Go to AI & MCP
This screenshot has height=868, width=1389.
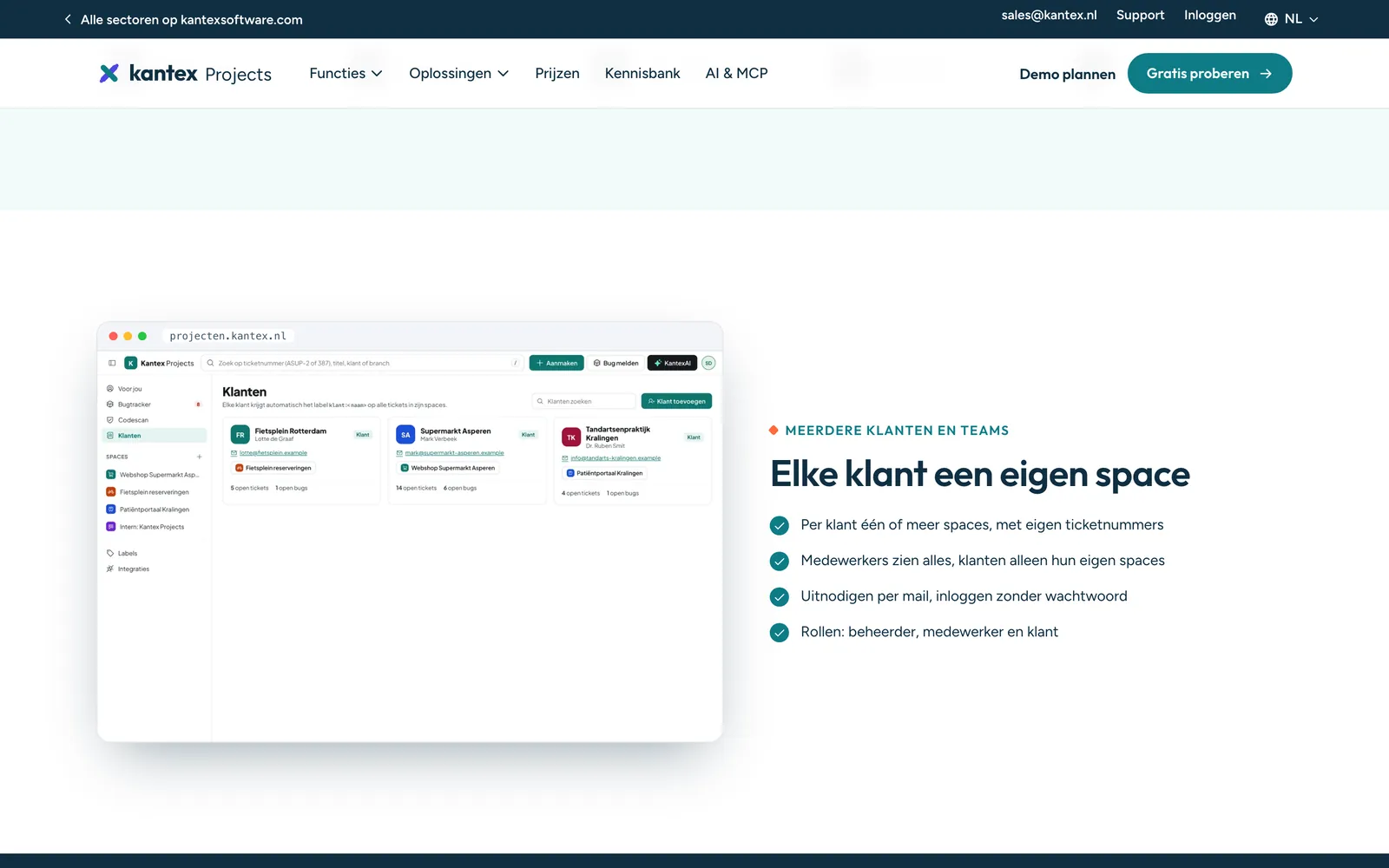tap(736, 74)
